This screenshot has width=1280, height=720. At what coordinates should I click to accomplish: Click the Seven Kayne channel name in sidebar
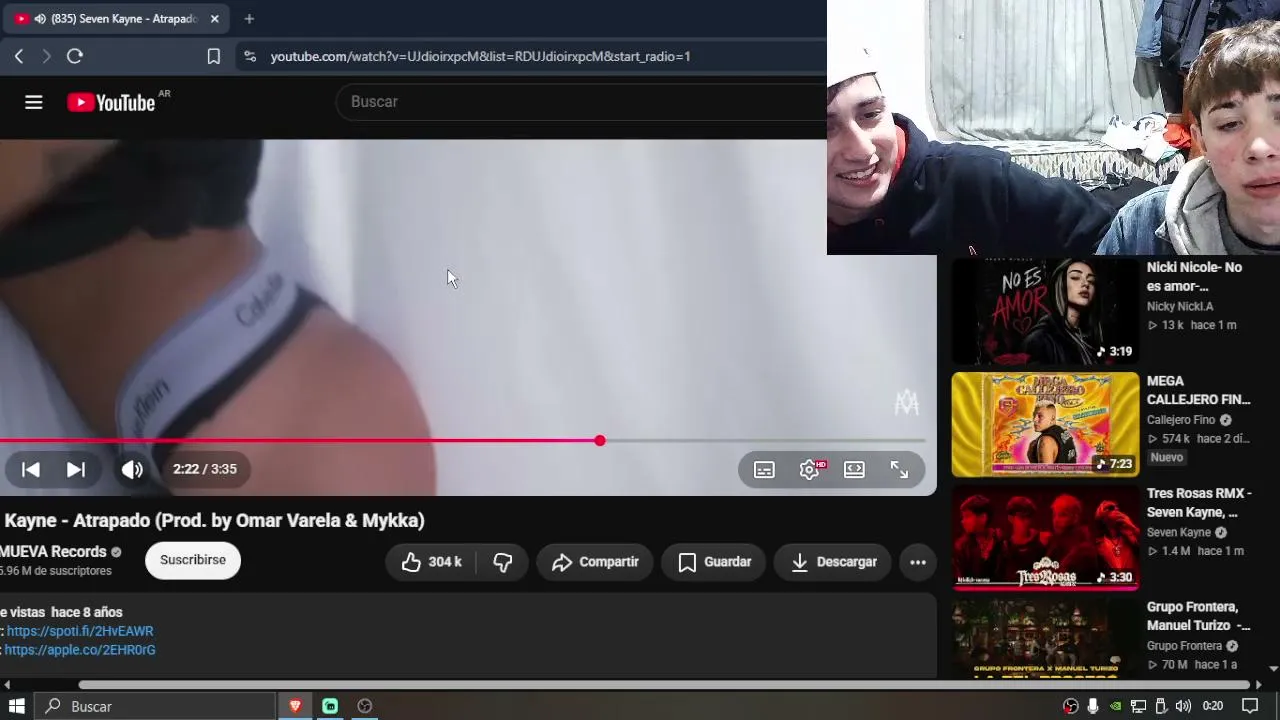1179,533
